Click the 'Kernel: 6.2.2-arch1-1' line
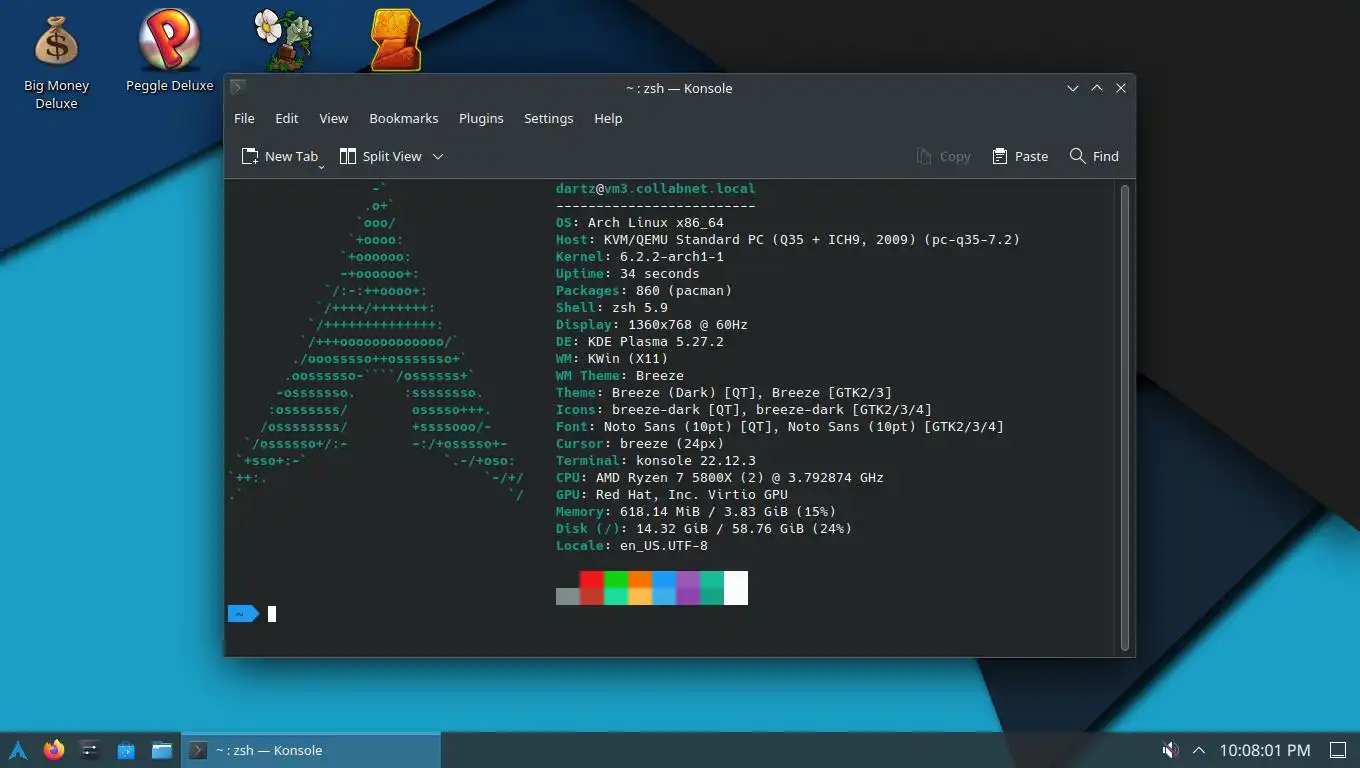The height and width of the screenshot is (768, 1360). [640, 256]
